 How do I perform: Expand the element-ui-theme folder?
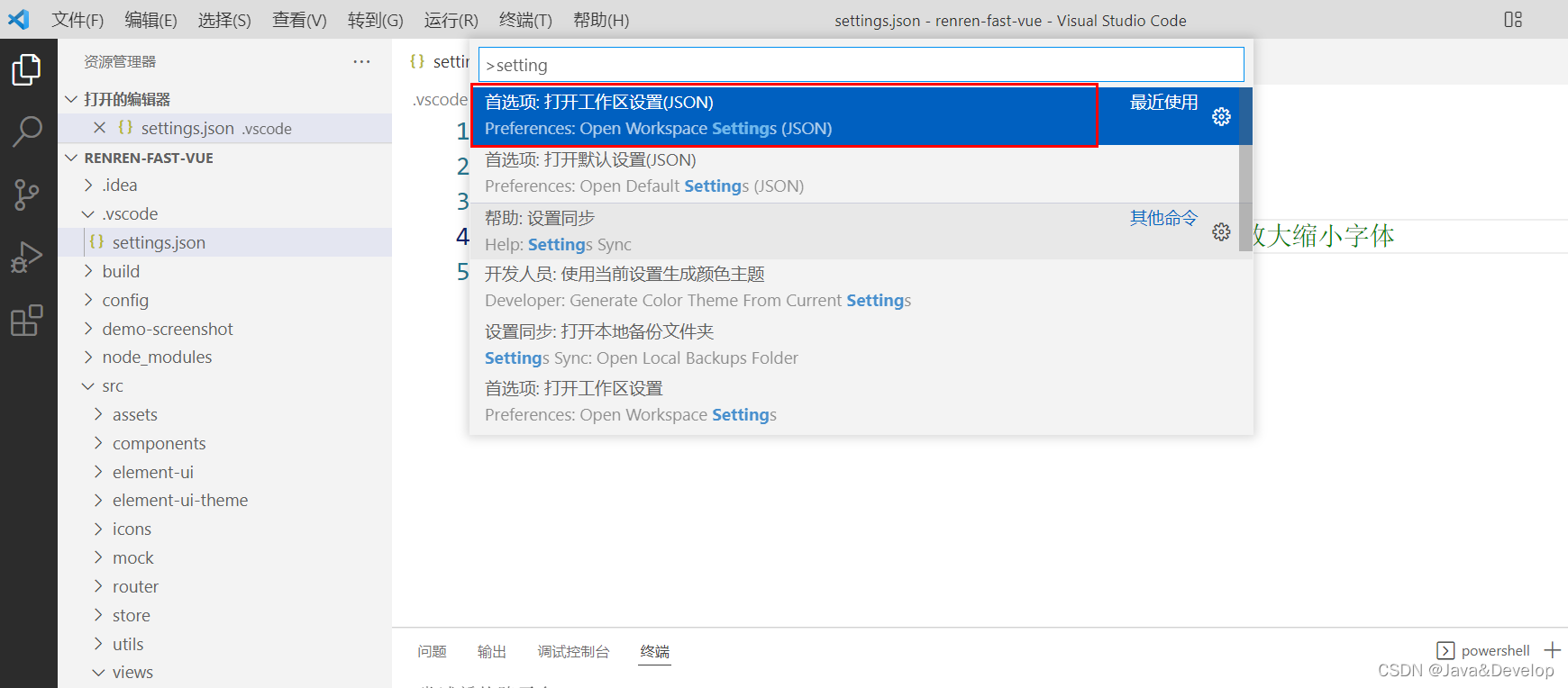point(98,500)
